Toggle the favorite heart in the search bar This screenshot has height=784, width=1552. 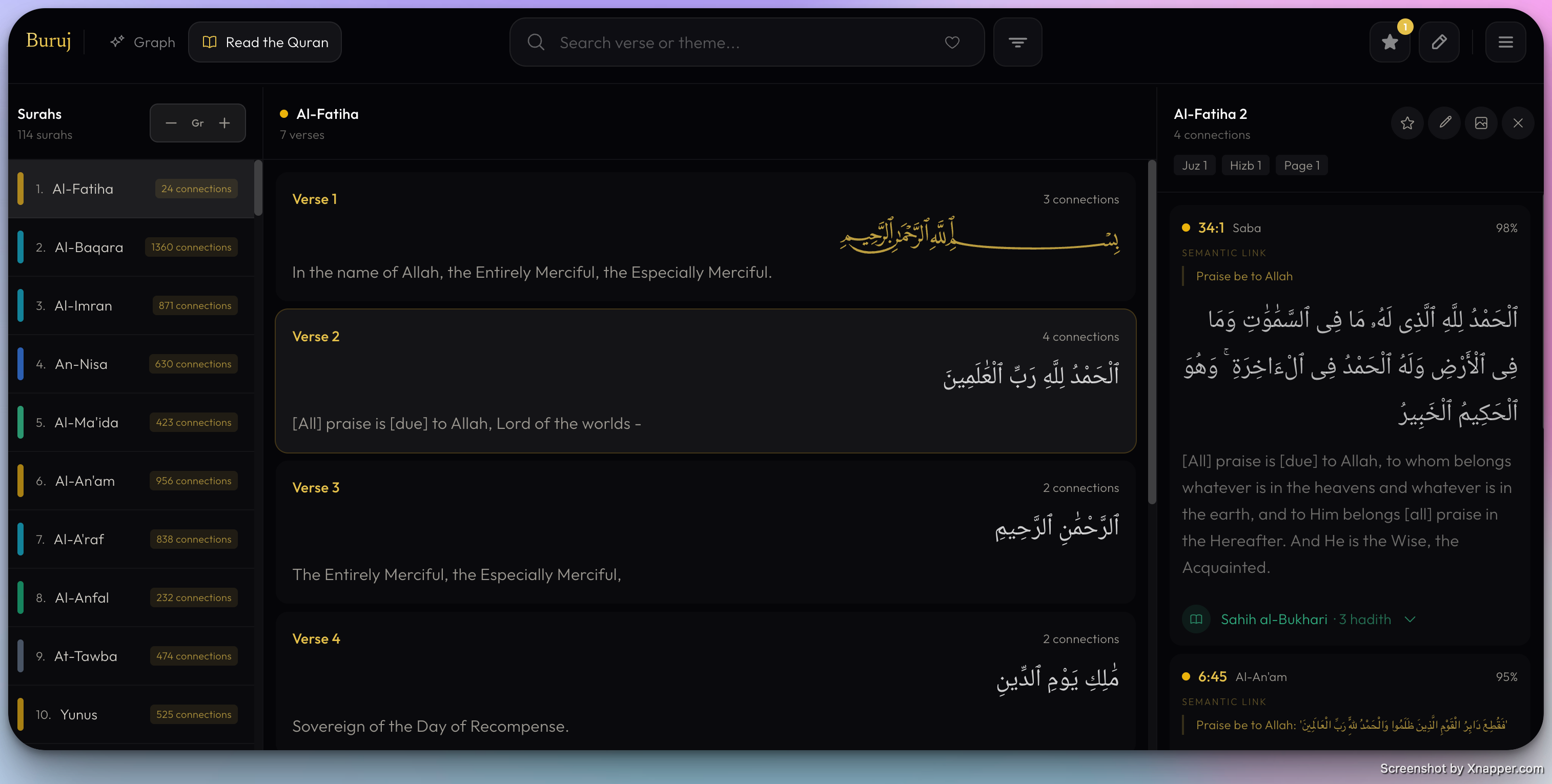pyautogui.click(x=952, y=42)
